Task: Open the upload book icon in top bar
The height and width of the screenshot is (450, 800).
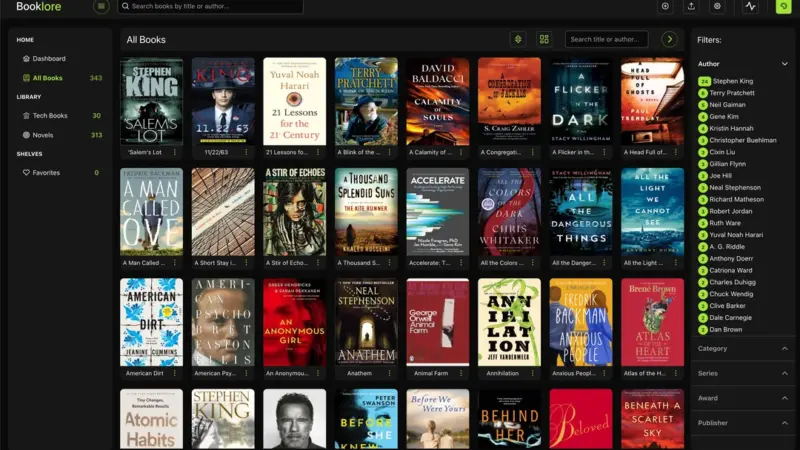Action: coord(691,6)
